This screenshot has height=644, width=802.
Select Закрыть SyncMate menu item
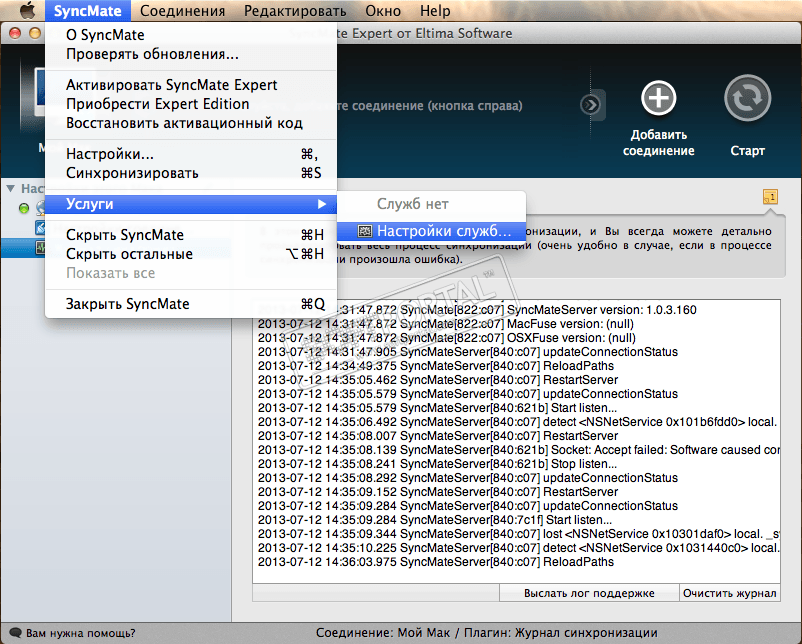pyautogui.click(x=191, y=304)
